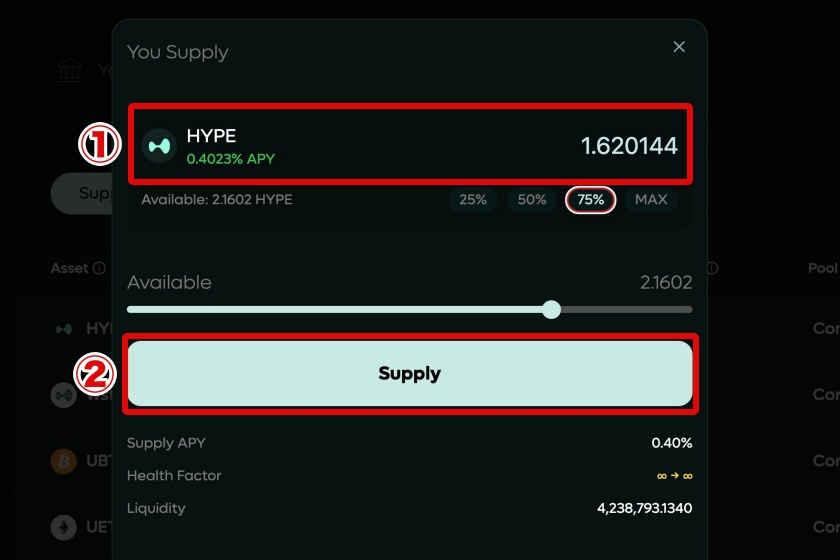The width and height of the screenshot is (840, 560).
Task: Click the info icon beside Pool column
Action: coord(712,268)
